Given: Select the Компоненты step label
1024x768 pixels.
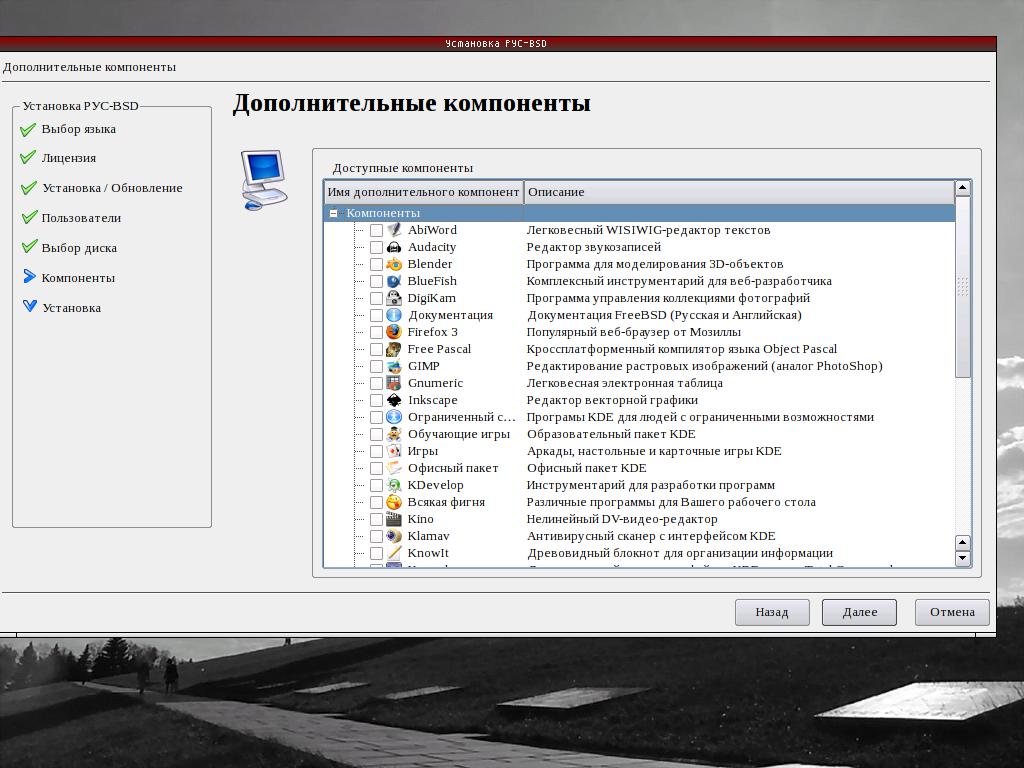Looking at the screenshot, I should point(78,278).
